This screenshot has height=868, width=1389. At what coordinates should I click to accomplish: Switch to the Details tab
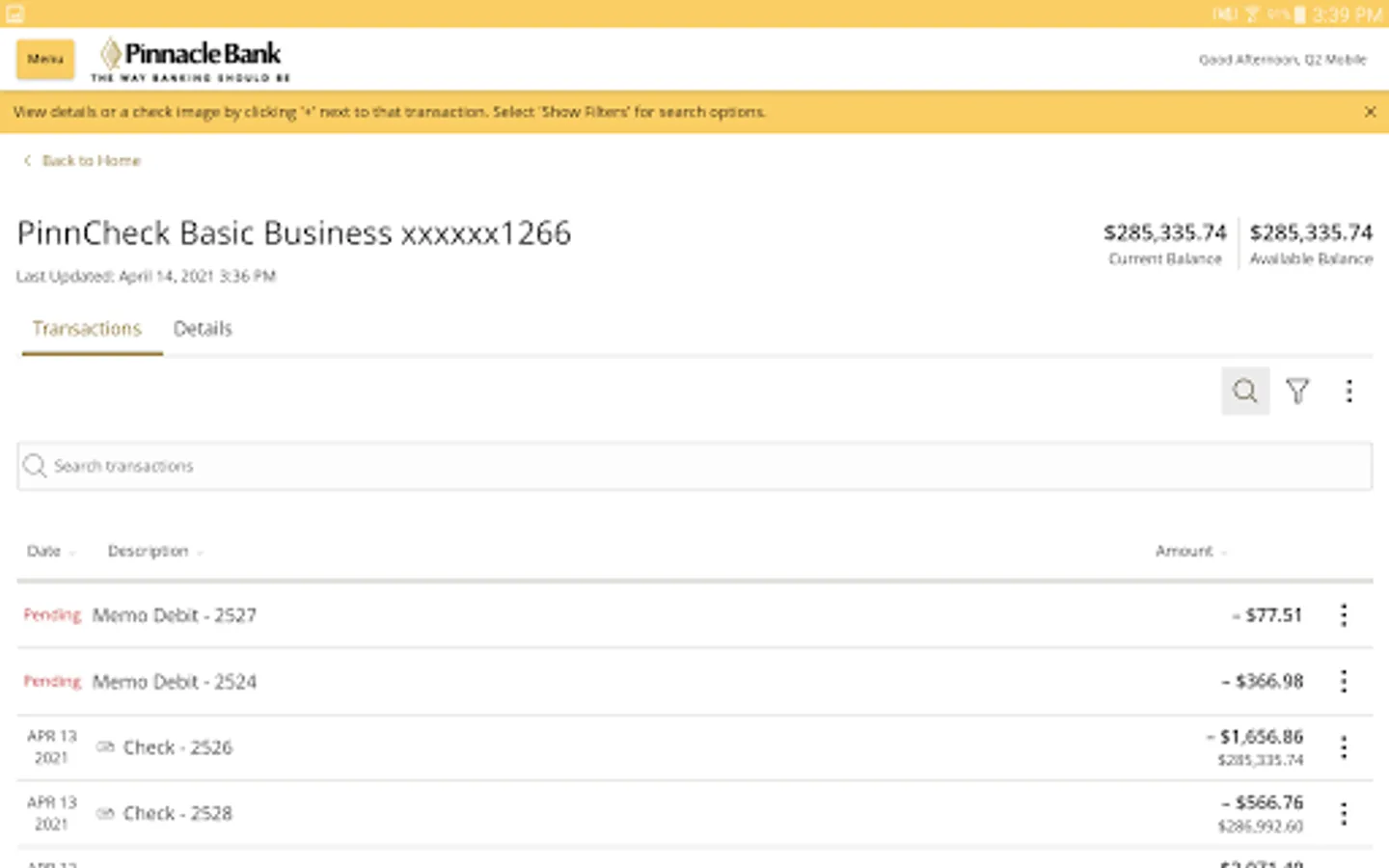[x=203, y=329]
